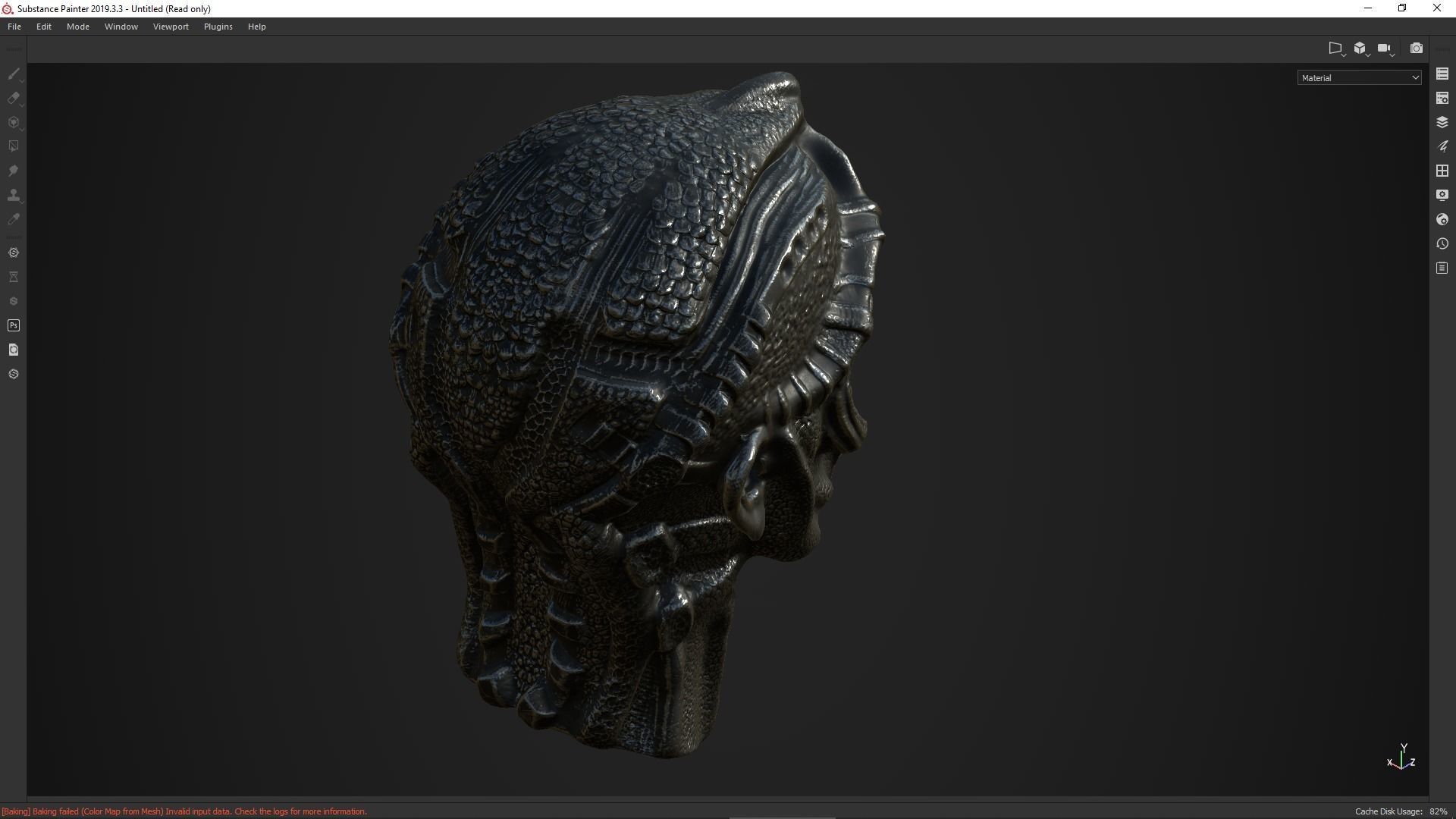1456x819 pixels.
Task: Click the last Substance icon in left toolbar
Action: click(14, 374)
